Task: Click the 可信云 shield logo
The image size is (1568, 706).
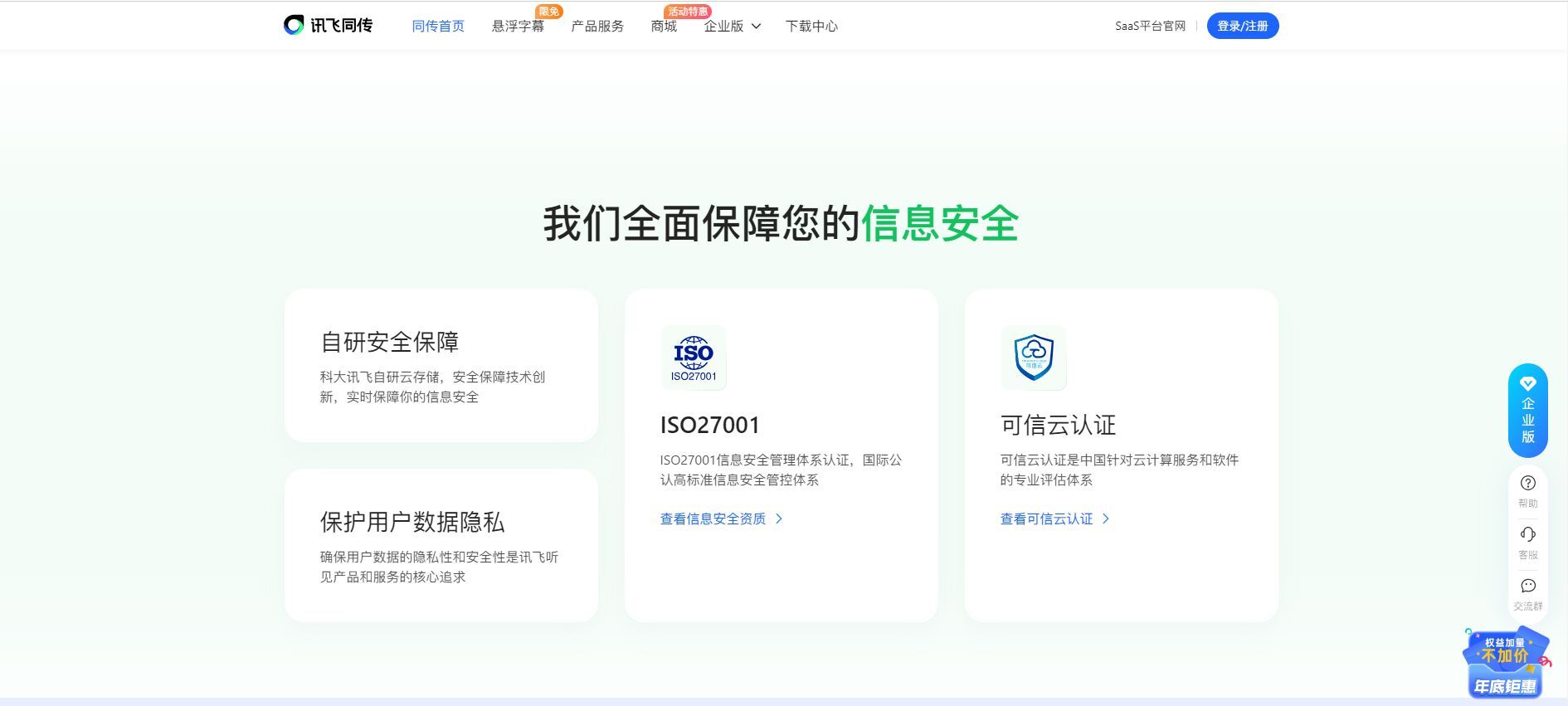Action: pyautogui.click(x=1034, y=358)
